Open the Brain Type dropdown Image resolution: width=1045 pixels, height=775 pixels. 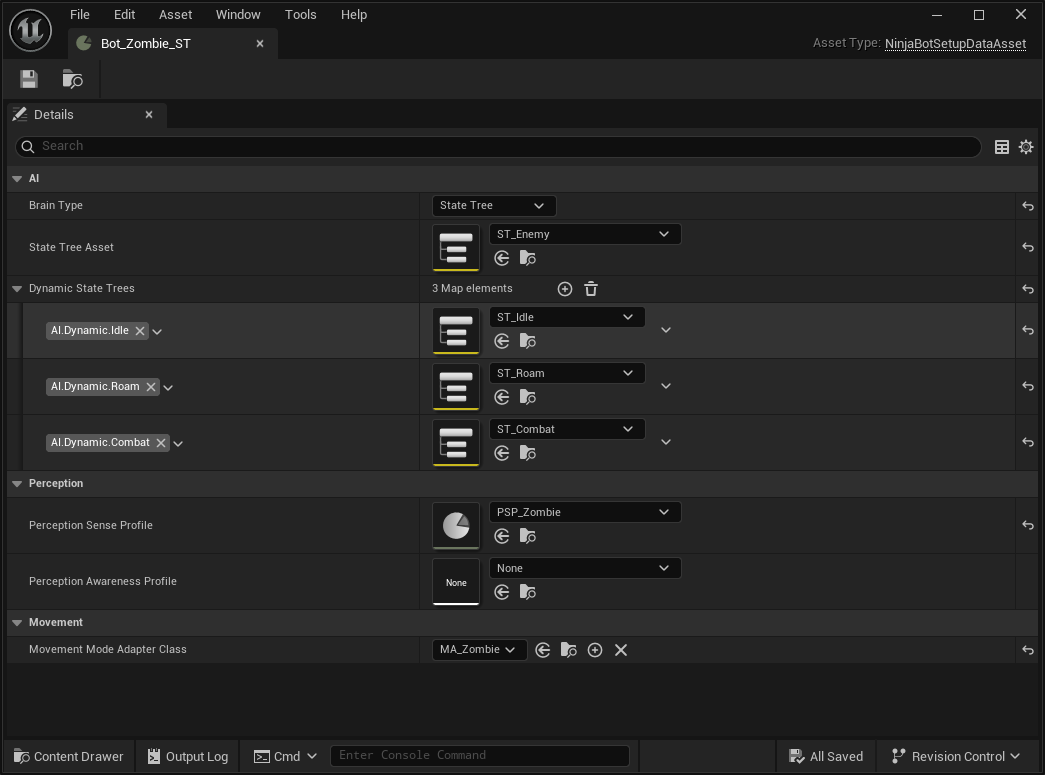tap(493, 205)
